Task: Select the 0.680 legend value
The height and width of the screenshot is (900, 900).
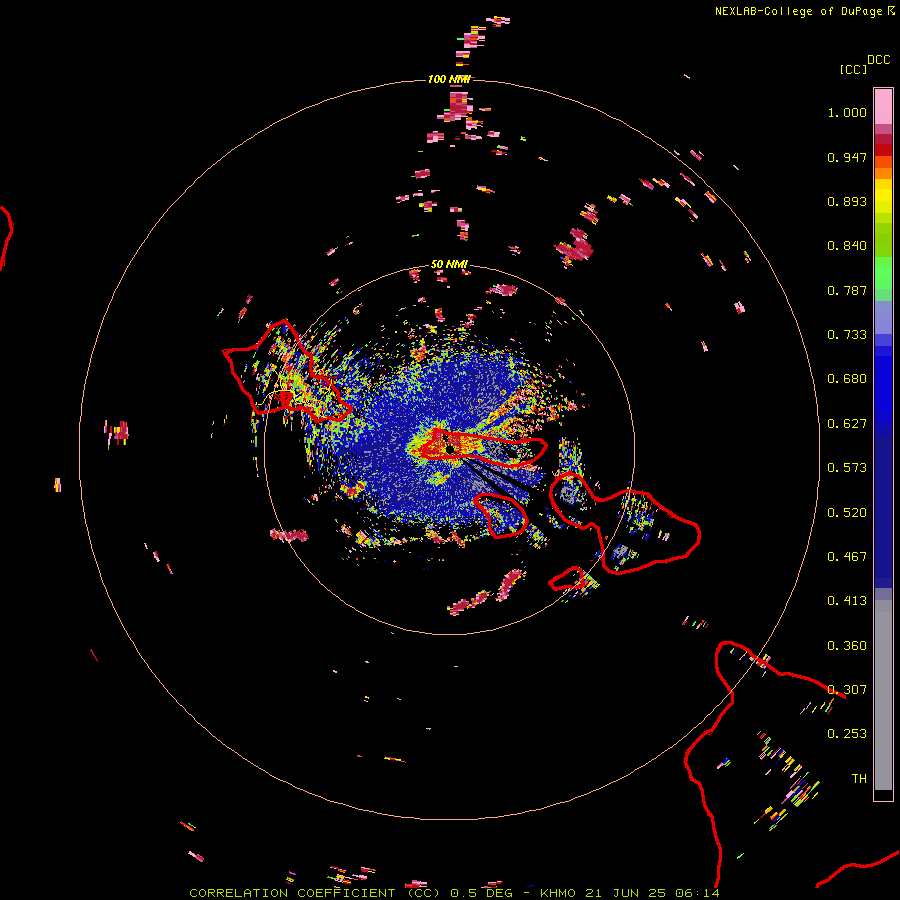Action: [847, 379]
